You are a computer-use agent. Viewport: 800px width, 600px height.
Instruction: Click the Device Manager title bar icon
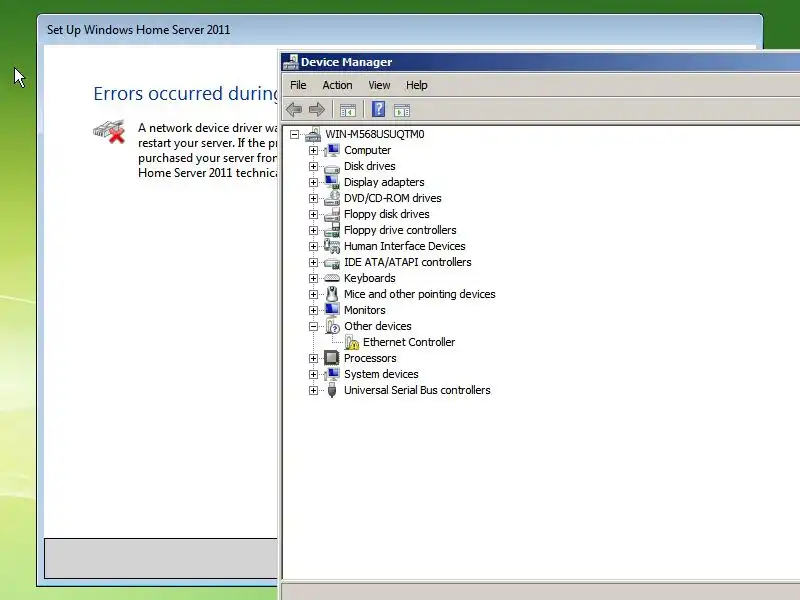pos(290,62)
